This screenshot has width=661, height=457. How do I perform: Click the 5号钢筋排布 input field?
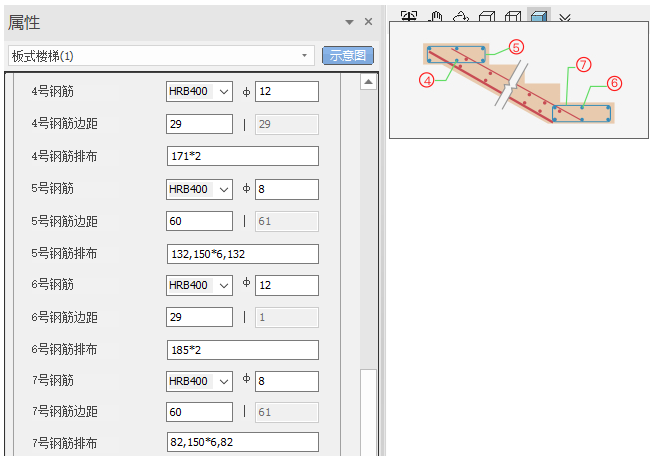[243, 254]
